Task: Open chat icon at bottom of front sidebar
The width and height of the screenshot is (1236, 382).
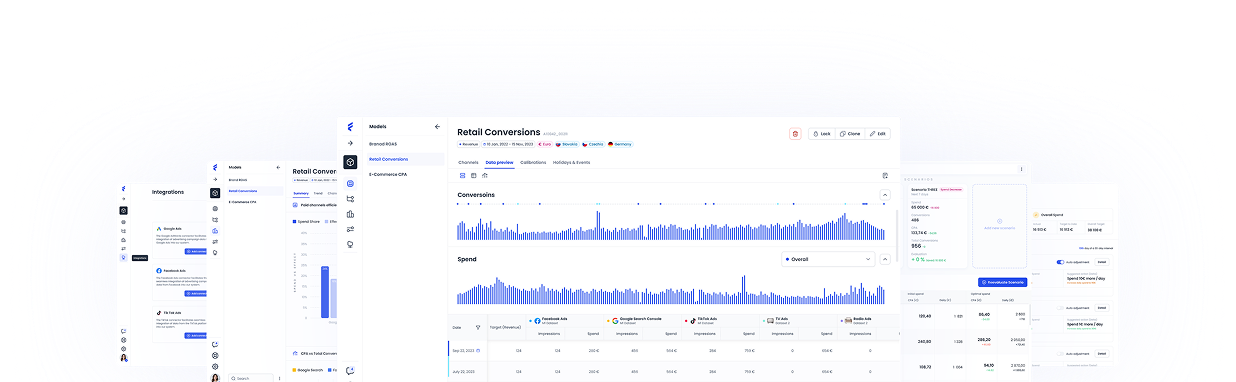Action: 350,371
